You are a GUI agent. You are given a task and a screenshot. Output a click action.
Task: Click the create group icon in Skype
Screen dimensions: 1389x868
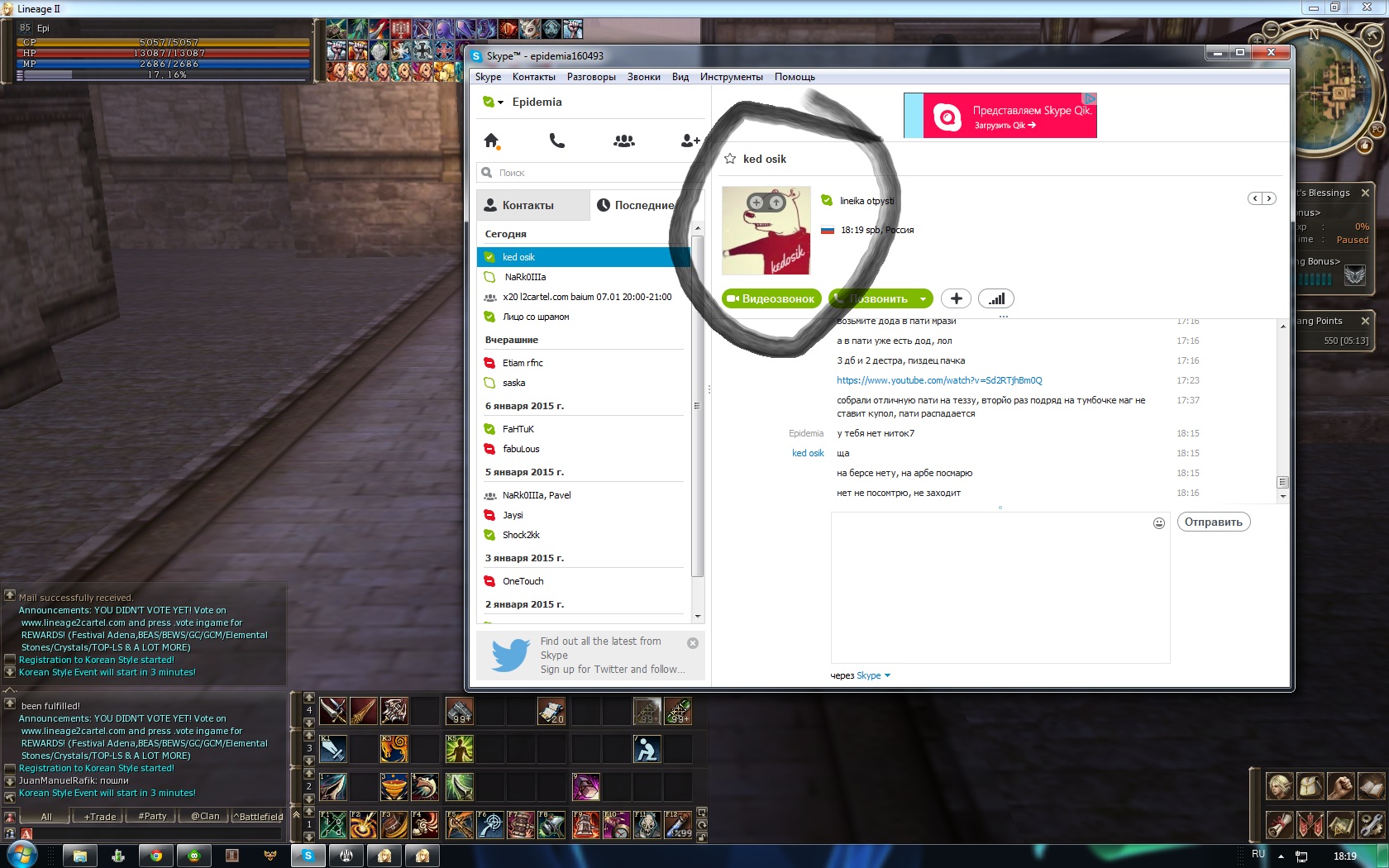[624, 141]
